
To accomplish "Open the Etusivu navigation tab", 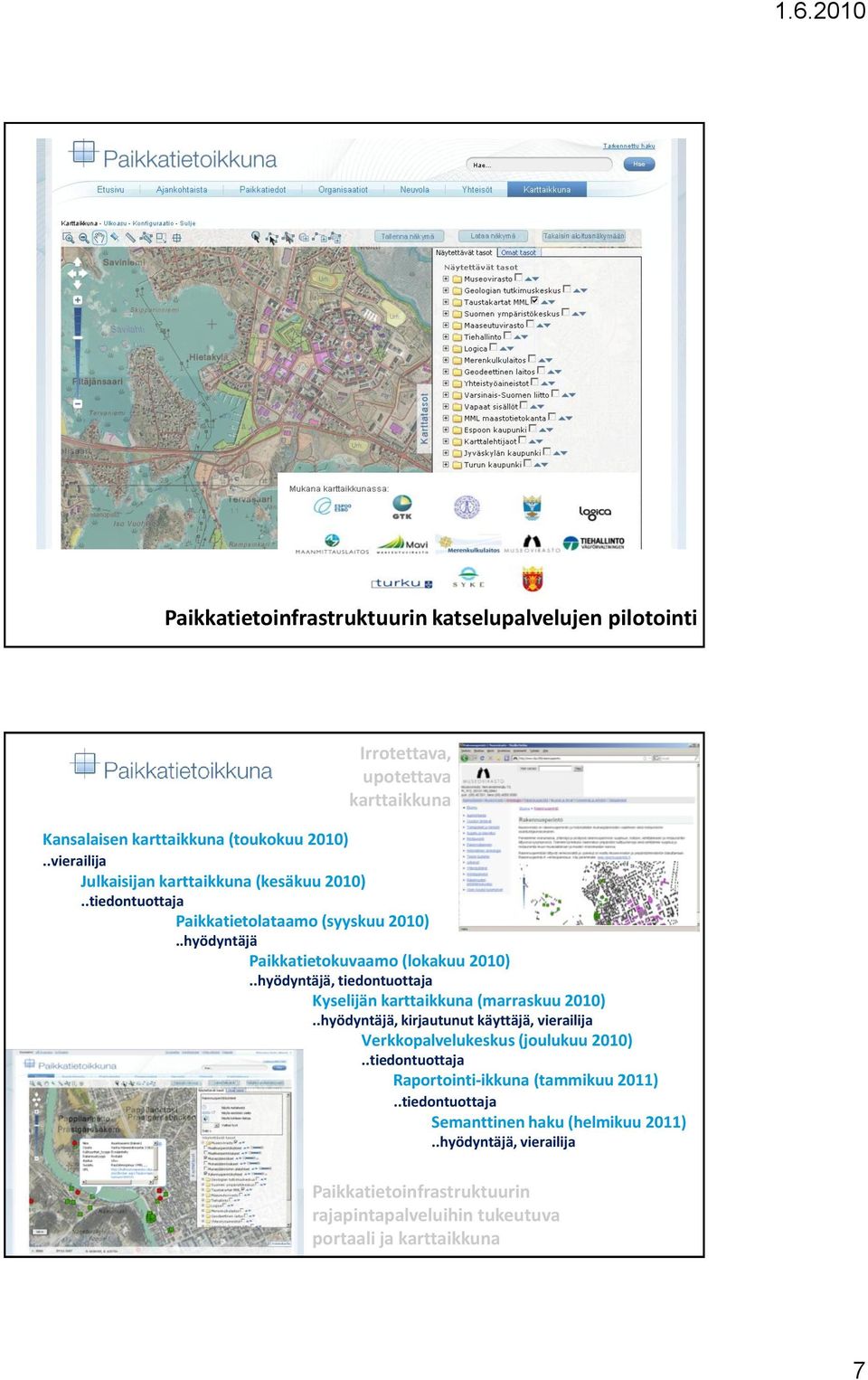I will pos(110,190).
